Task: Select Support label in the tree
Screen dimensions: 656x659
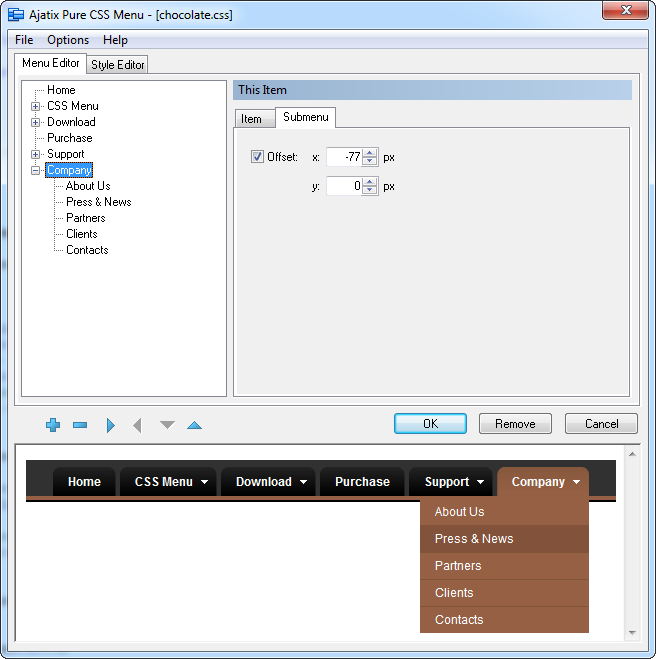Action: pyautogui.click(x=66, y=154)
